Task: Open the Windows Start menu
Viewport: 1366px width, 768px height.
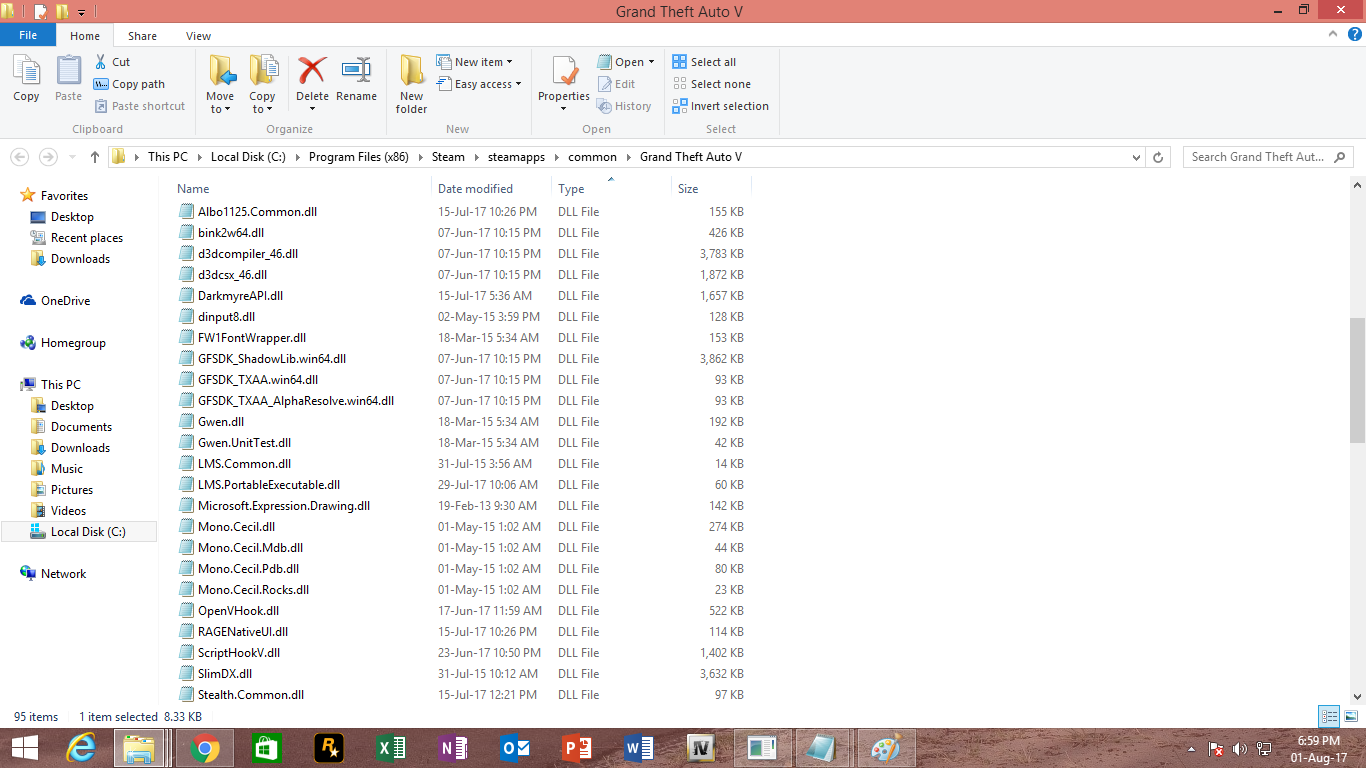Action: click(x=25, y=748)
